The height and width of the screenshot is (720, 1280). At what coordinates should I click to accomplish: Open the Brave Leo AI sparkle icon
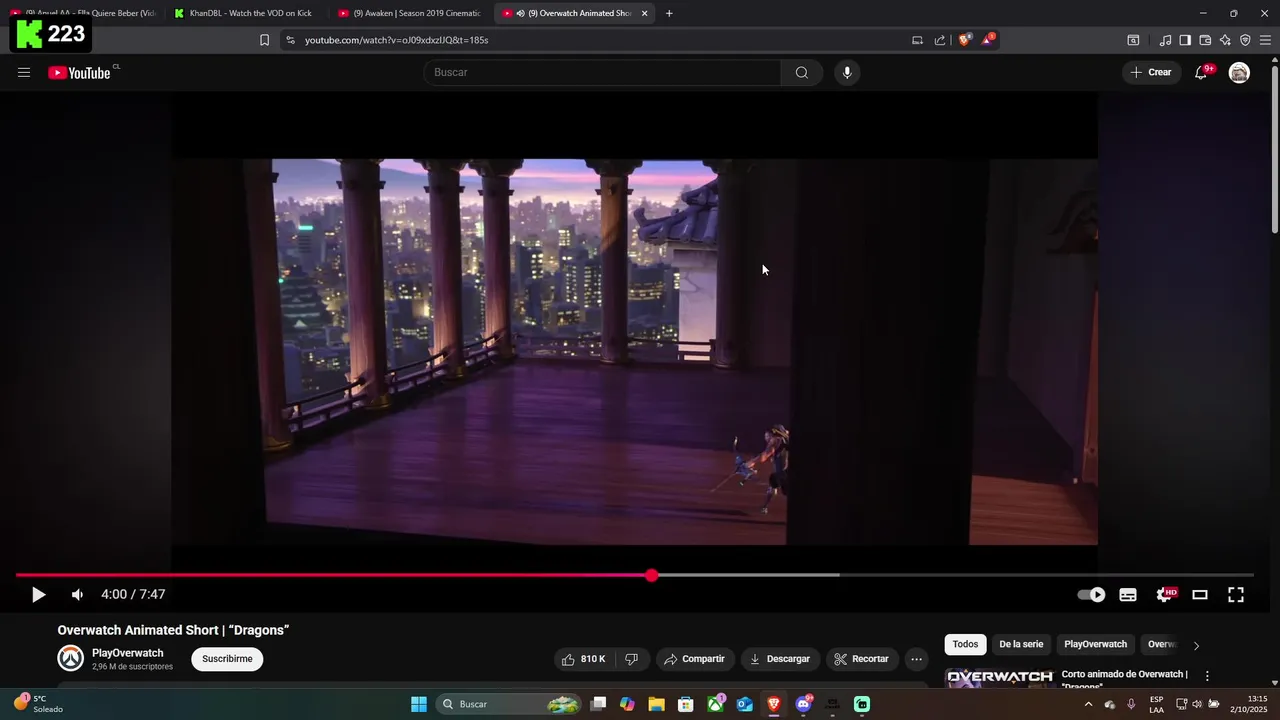tap(1225, 40)
